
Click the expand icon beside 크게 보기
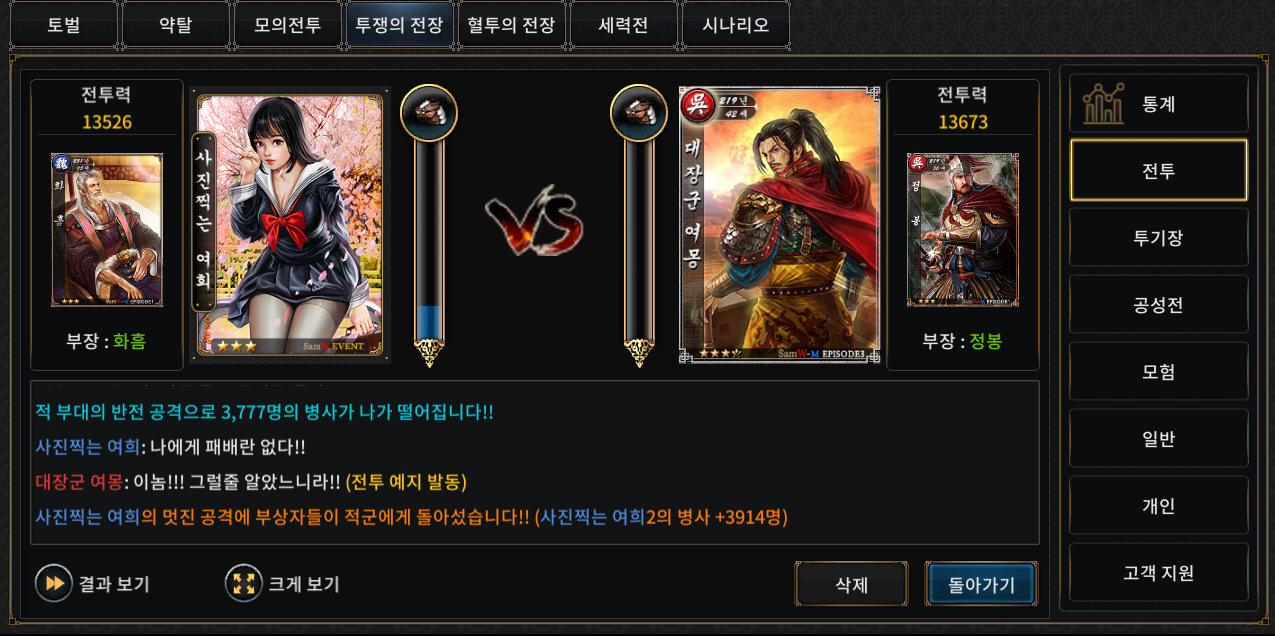(243, 584)
